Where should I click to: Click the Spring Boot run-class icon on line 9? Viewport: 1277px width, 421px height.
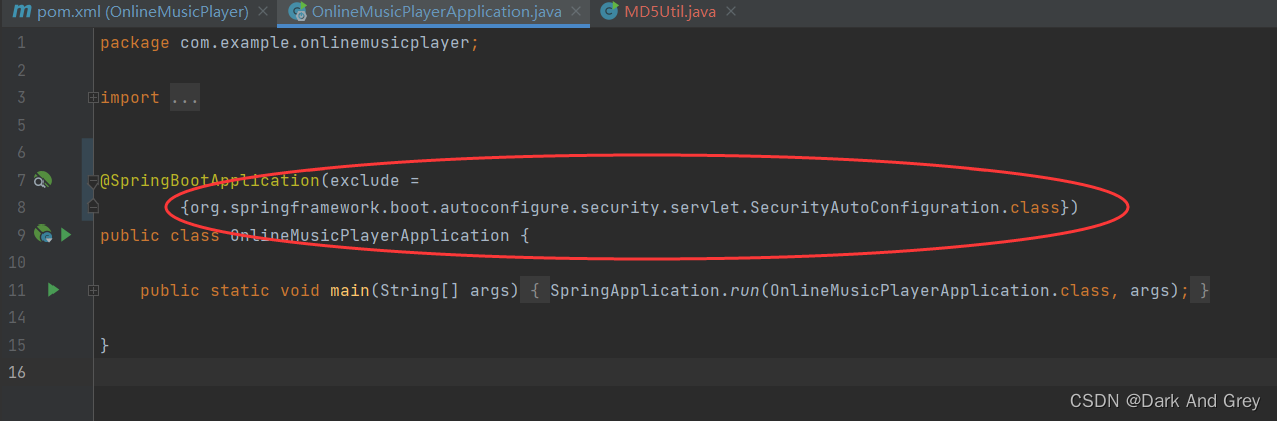[42, 234]
